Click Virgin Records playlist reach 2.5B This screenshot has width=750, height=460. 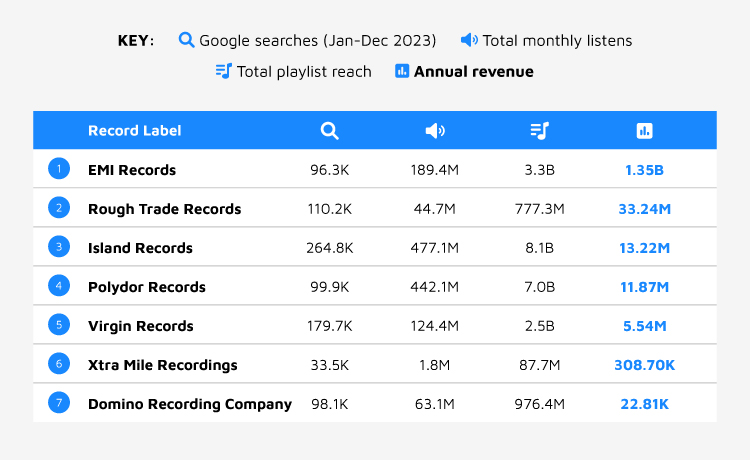540,326
